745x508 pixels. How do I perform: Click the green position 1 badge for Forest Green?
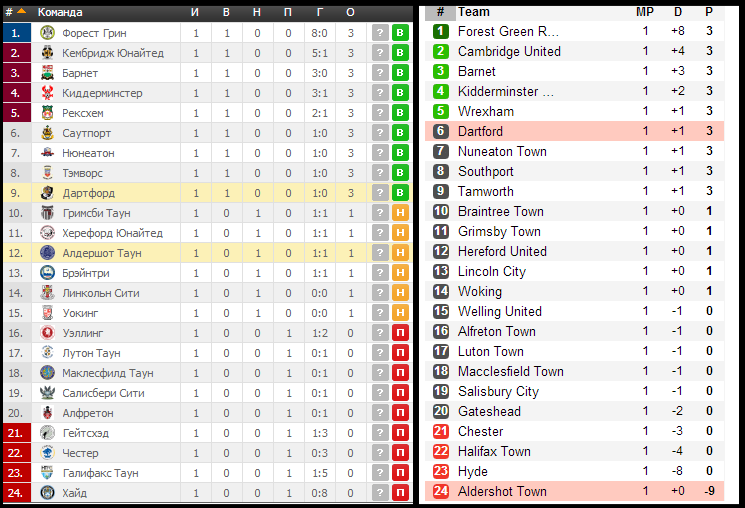coord(440,31)
